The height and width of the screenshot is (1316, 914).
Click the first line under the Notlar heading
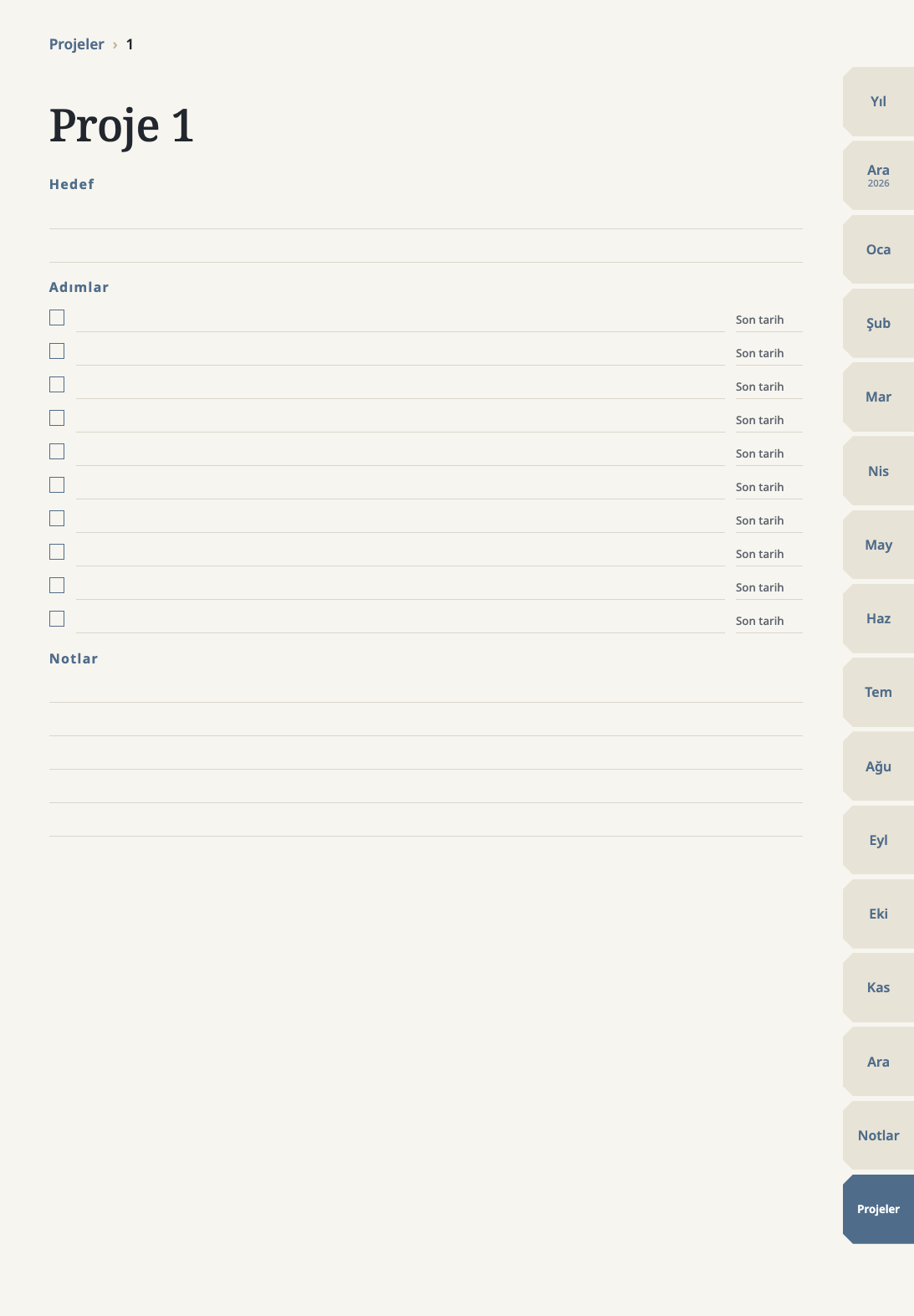pyautogui.click(x=426, y=687)
